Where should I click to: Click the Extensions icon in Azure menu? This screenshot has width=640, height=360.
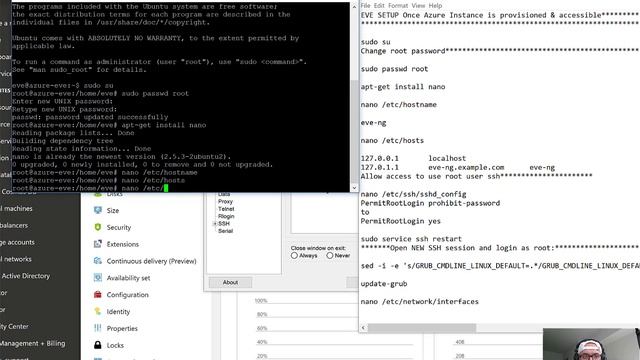point(98,244)
